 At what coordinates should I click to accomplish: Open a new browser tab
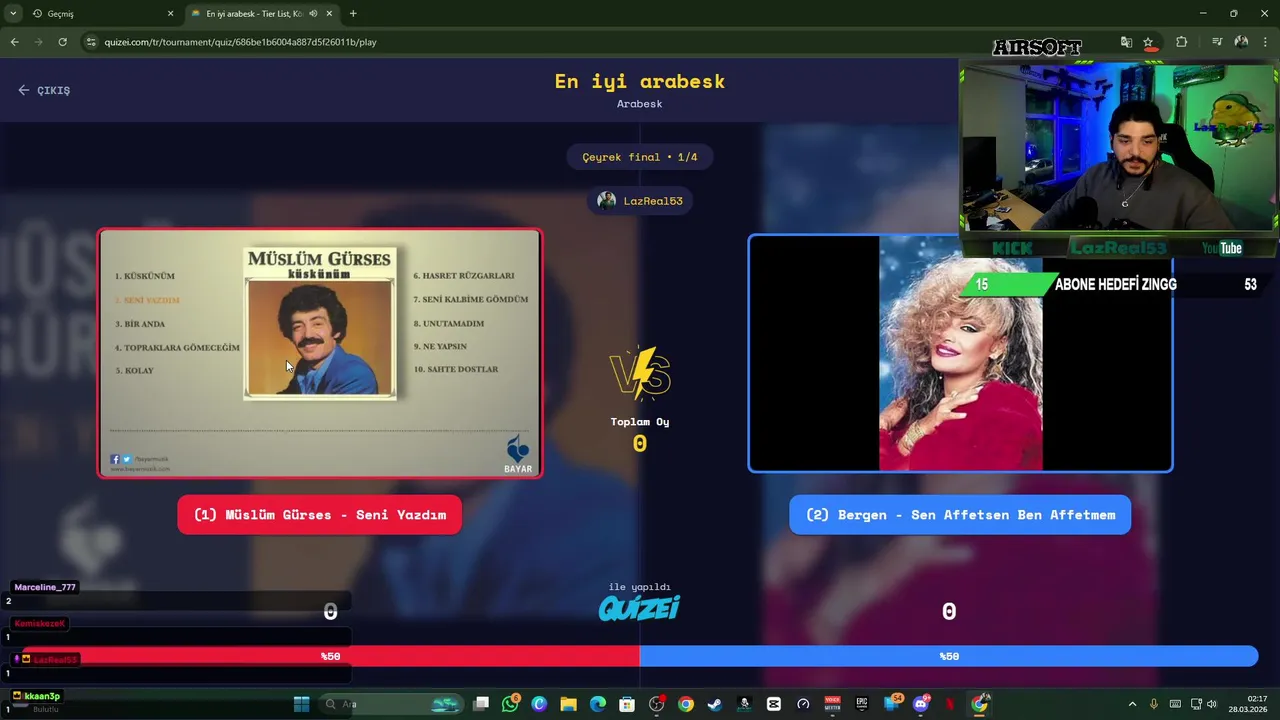point(353,14)
